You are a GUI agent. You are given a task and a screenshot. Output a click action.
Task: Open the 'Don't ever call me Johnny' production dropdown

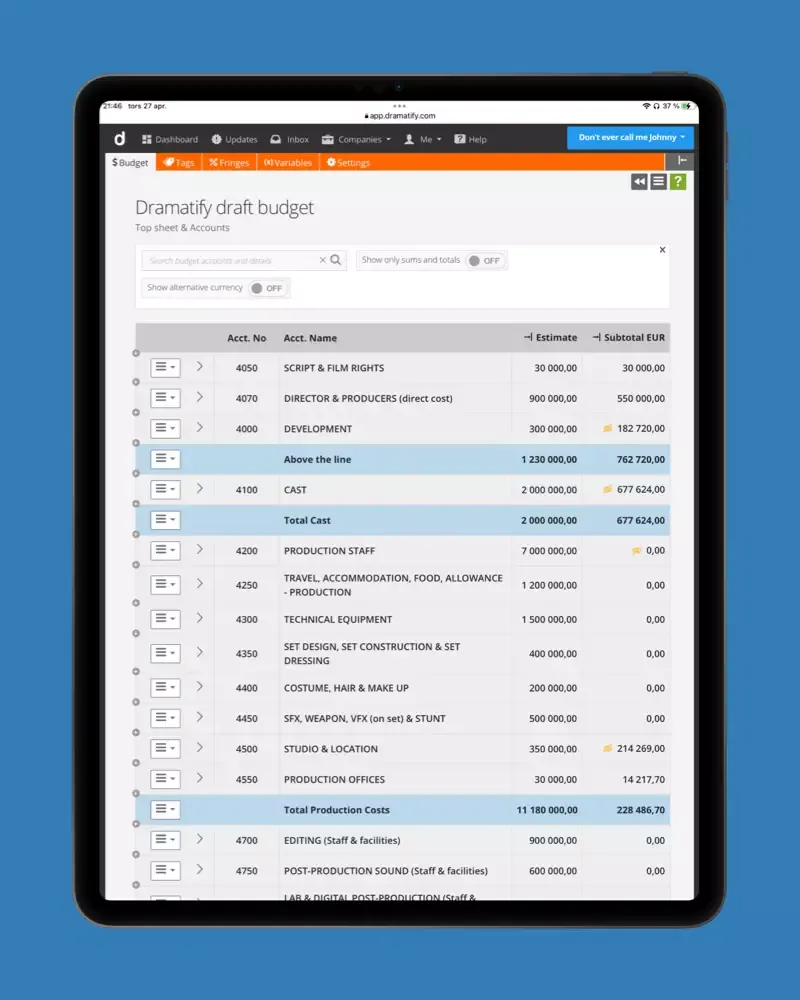click(x=630, y=137)
